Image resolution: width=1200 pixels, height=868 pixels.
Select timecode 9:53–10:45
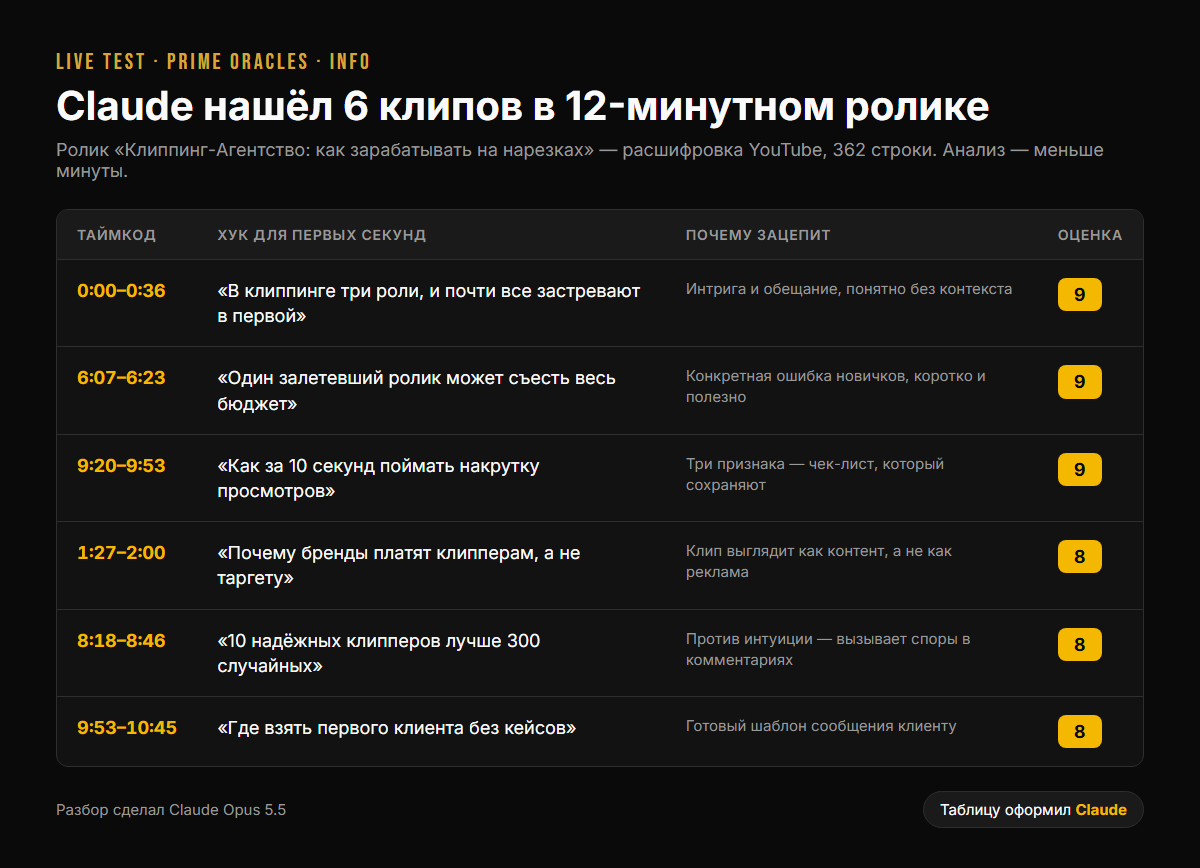pos(127,728)
